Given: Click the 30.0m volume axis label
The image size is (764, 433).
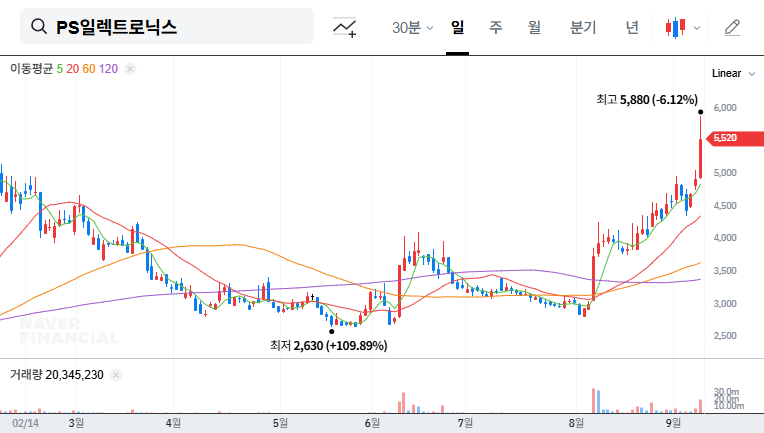Looking at the screenshot, I should point(726,391).
